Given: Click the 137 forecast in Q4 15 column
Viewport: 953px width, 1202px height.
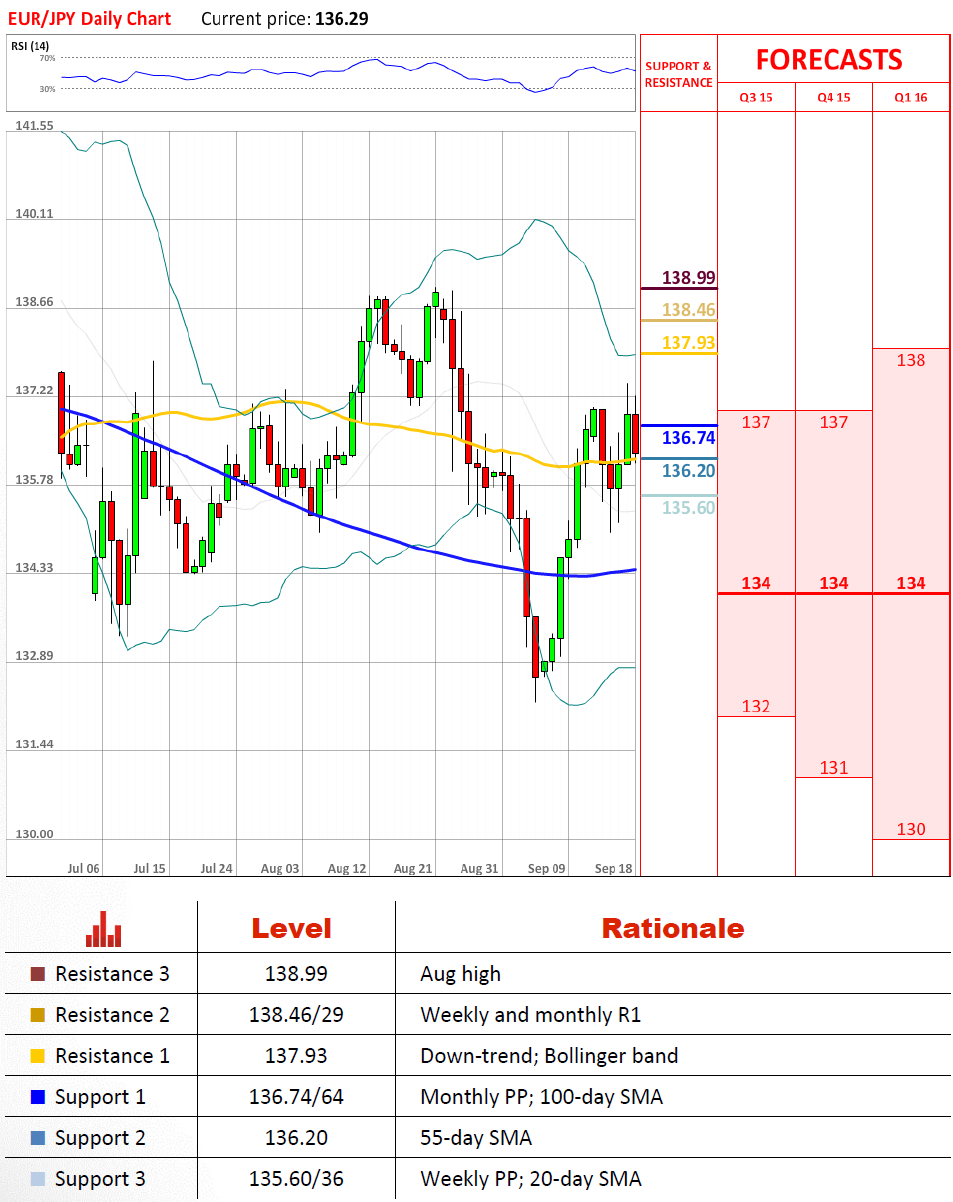Looking at the screenshot, I should pyautogui.click(x=834, y=422).
